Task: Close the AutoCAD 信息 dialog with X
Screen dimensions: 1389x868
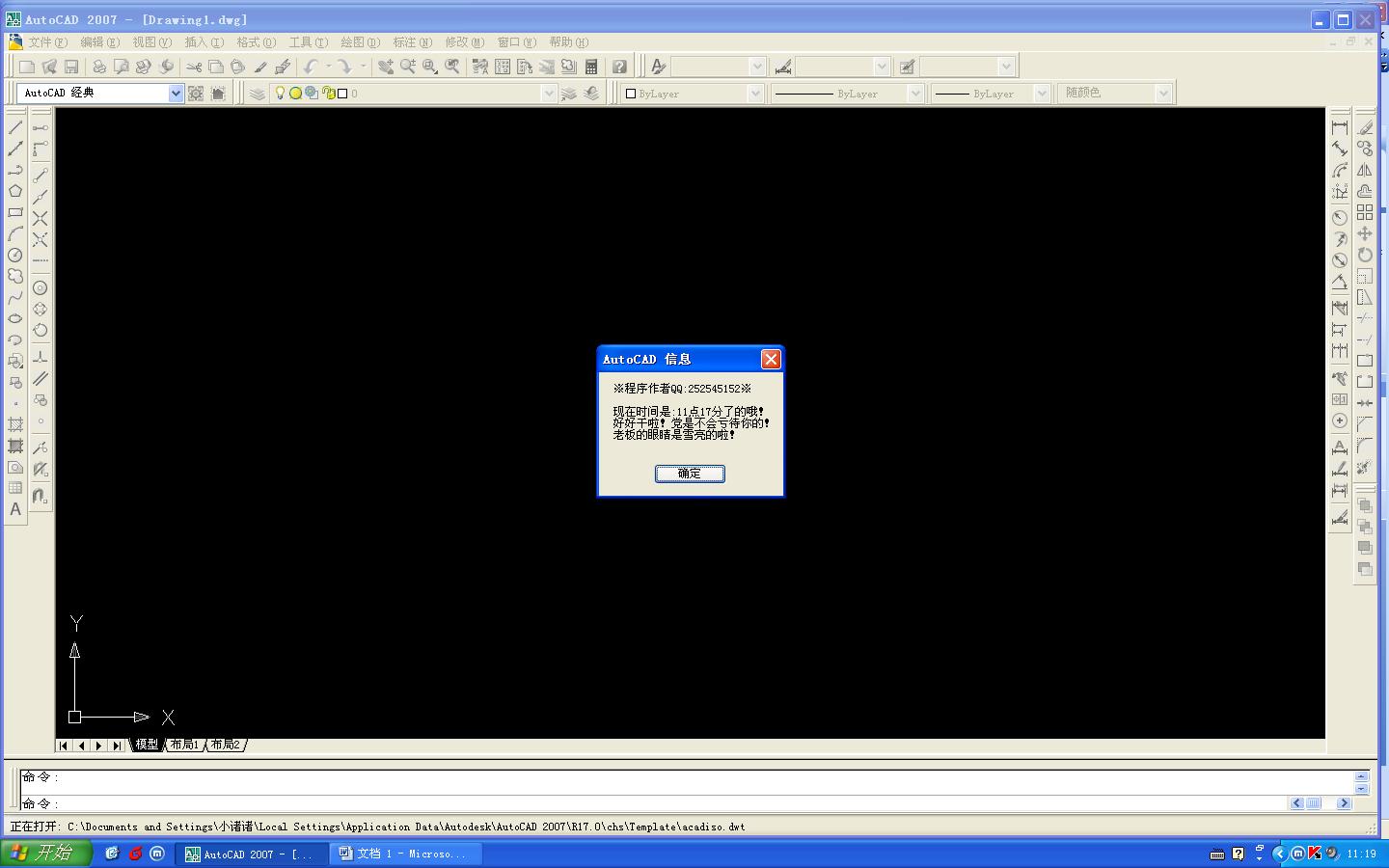Action: pos(771,360)
